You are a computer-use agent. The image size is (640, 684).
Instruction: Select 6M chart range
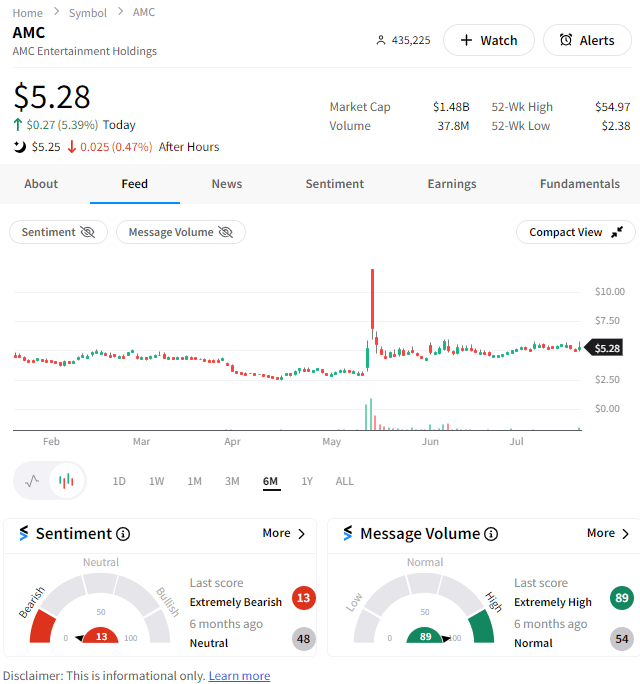click(270, 481)
